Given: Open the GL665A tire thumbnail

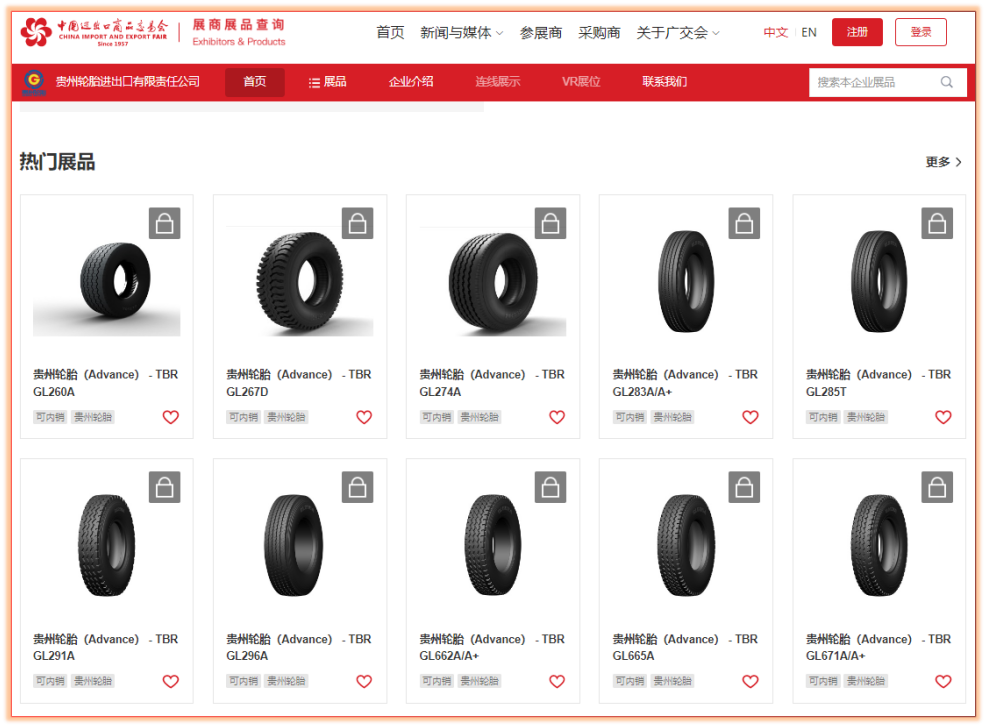Looking at the screenshot, I should point(686,545).
